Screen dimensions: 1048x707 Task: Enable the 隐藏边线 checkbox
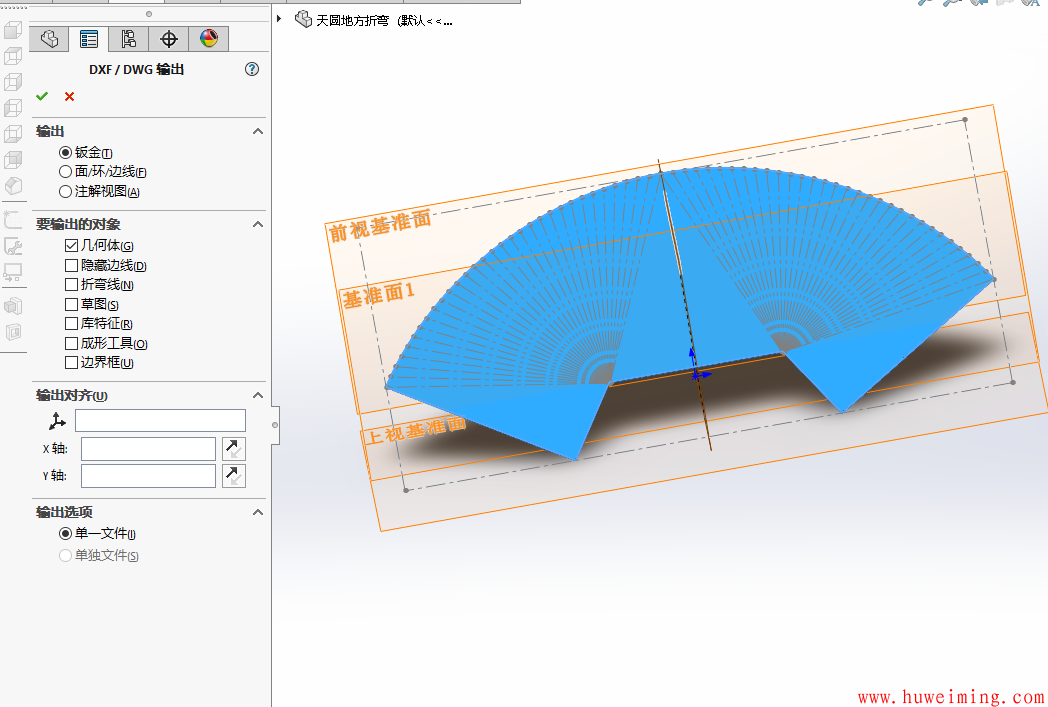point(71,265)
